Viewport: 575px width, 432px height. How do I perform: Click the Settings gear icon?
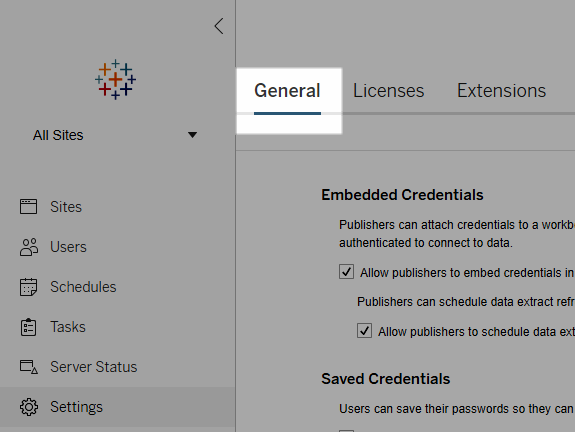point(29,407)
